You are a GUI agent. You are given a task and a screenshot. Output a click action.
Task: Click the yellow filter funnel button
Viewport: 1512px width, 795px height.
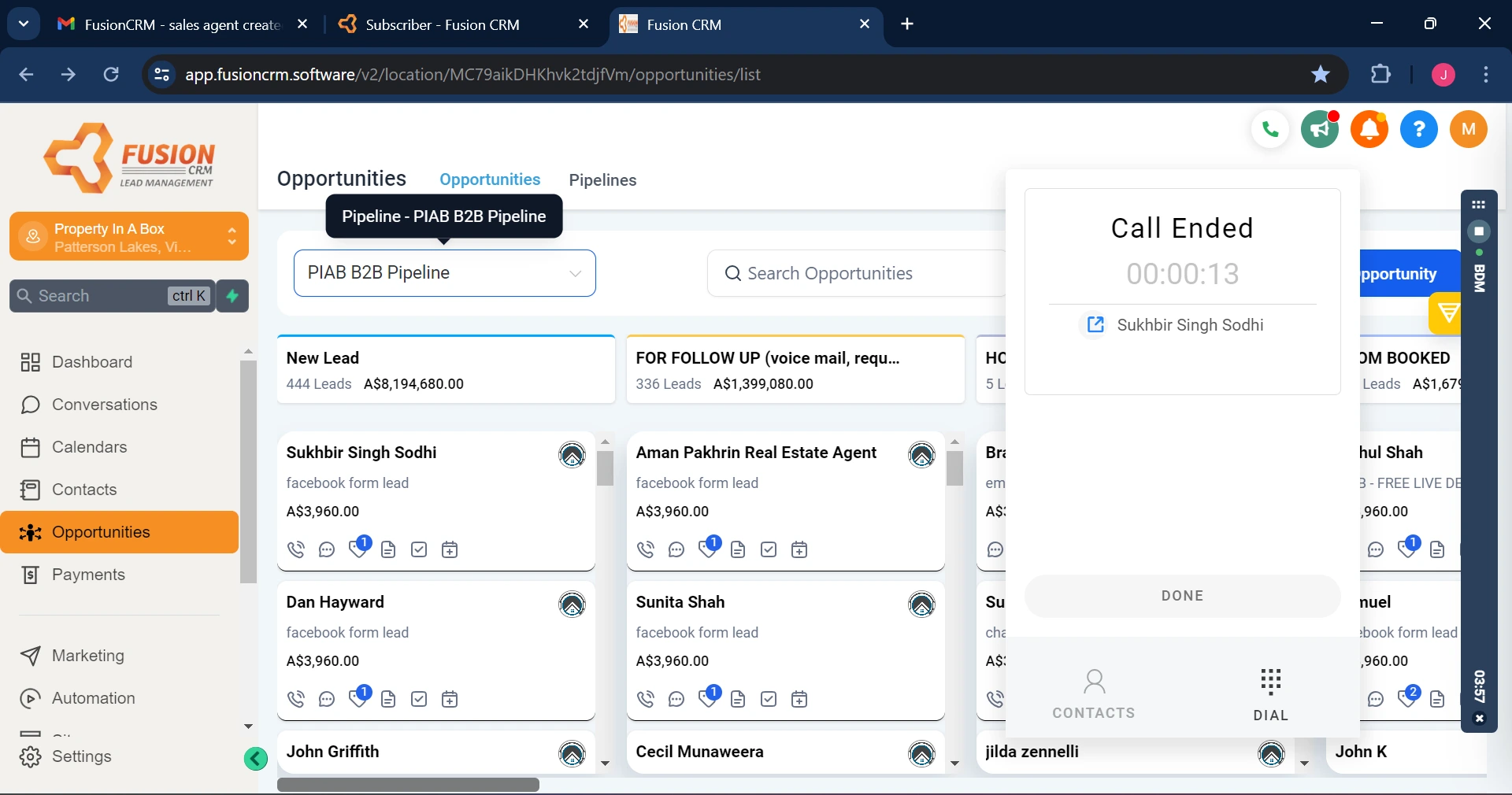1447,313
